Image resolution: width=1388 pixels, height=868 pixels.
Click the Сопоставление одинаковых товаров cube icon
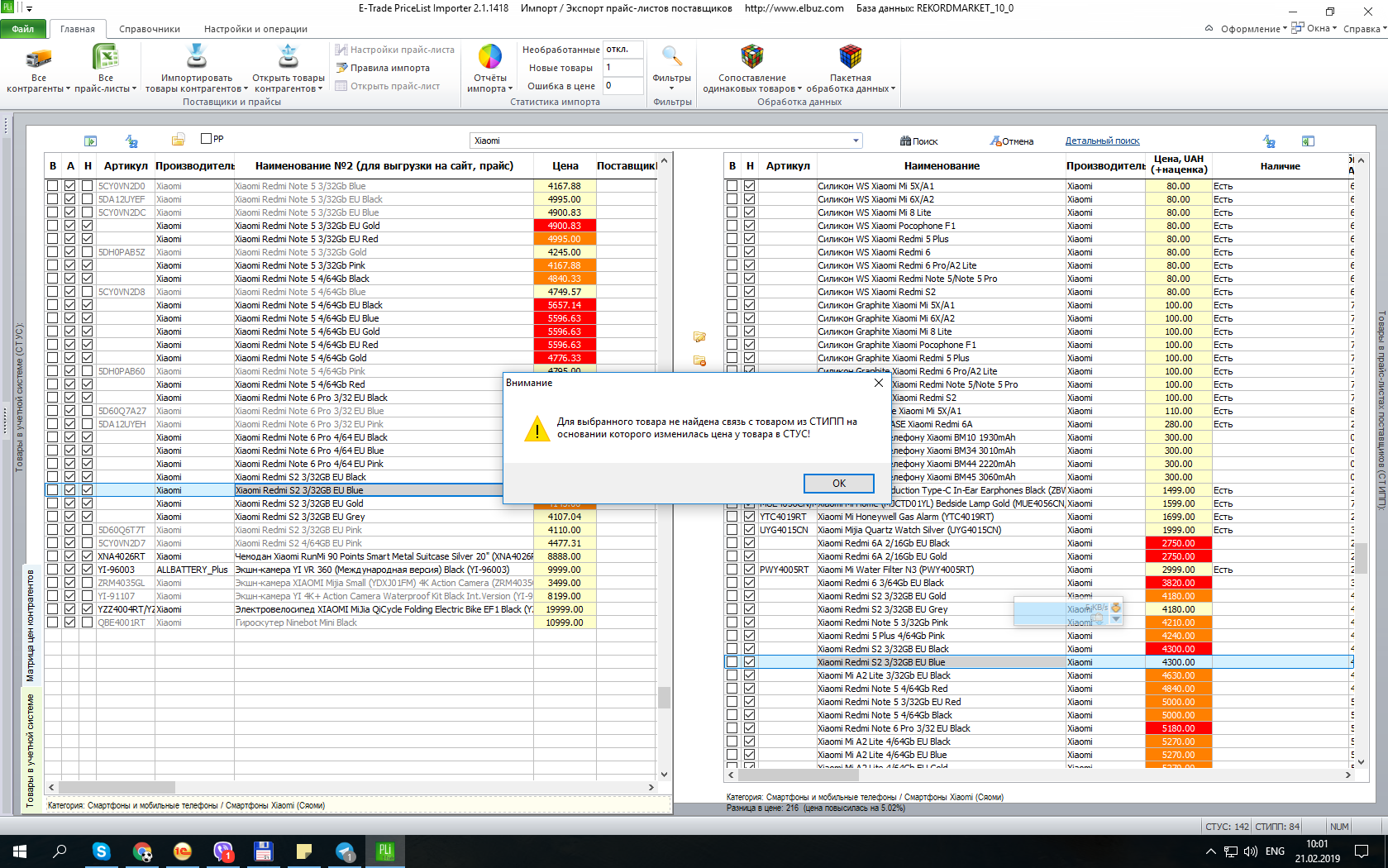click(x=752, y=56)
